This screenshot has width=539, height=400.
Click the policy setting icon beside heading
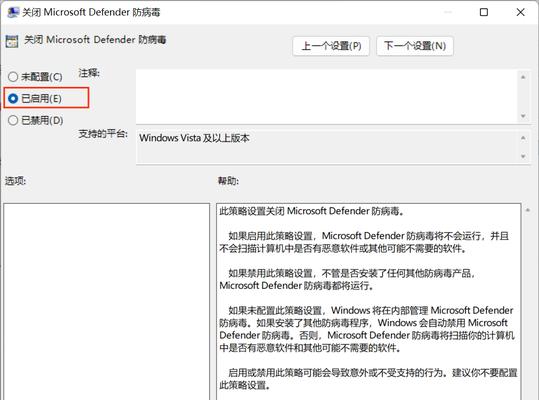pos(12,41)
